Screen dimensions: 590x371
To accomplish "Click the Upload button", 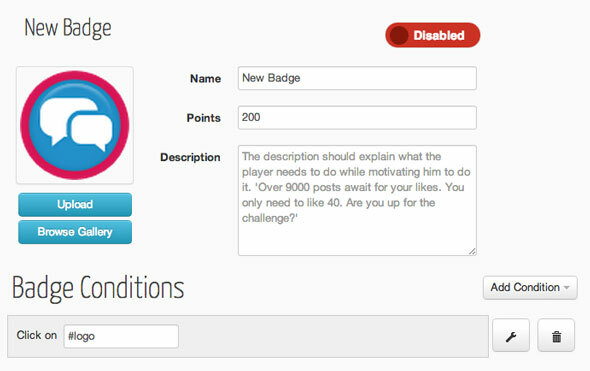I will (x=75, y=205).
